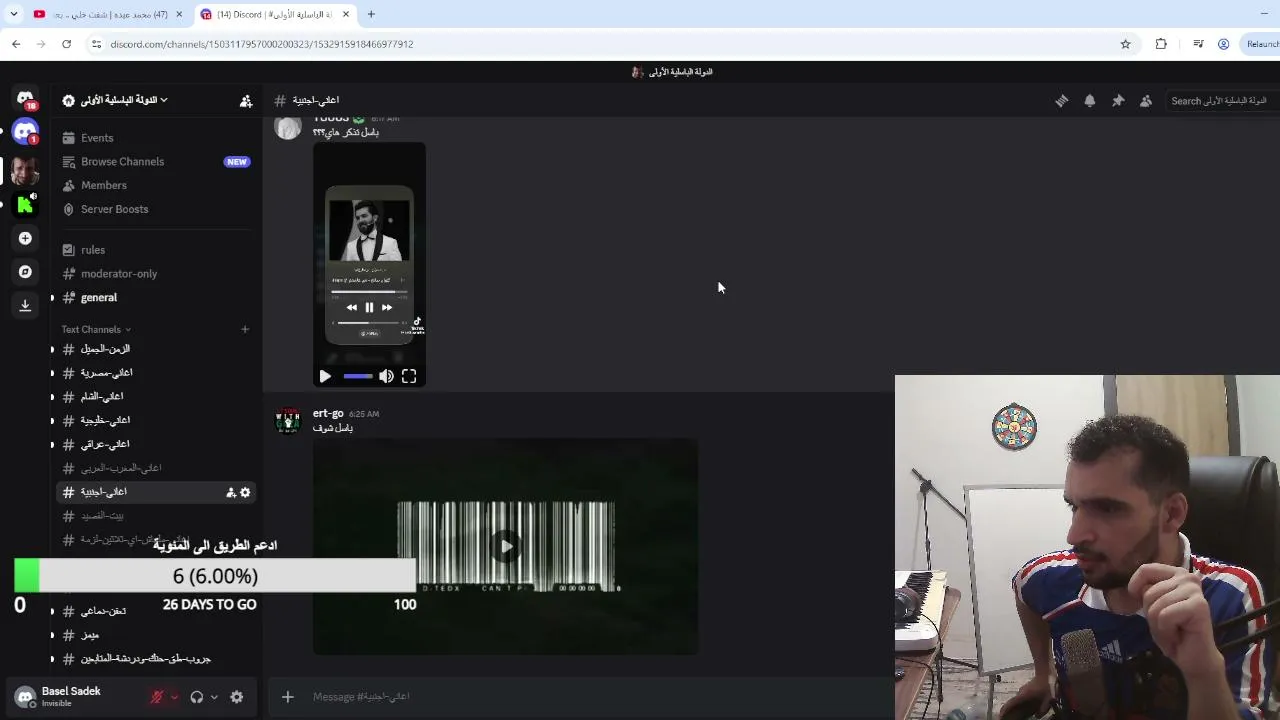Open the Threads icon in channel header
The height and width of the screenshot is (720, 1280).
tap(1062, 101)
